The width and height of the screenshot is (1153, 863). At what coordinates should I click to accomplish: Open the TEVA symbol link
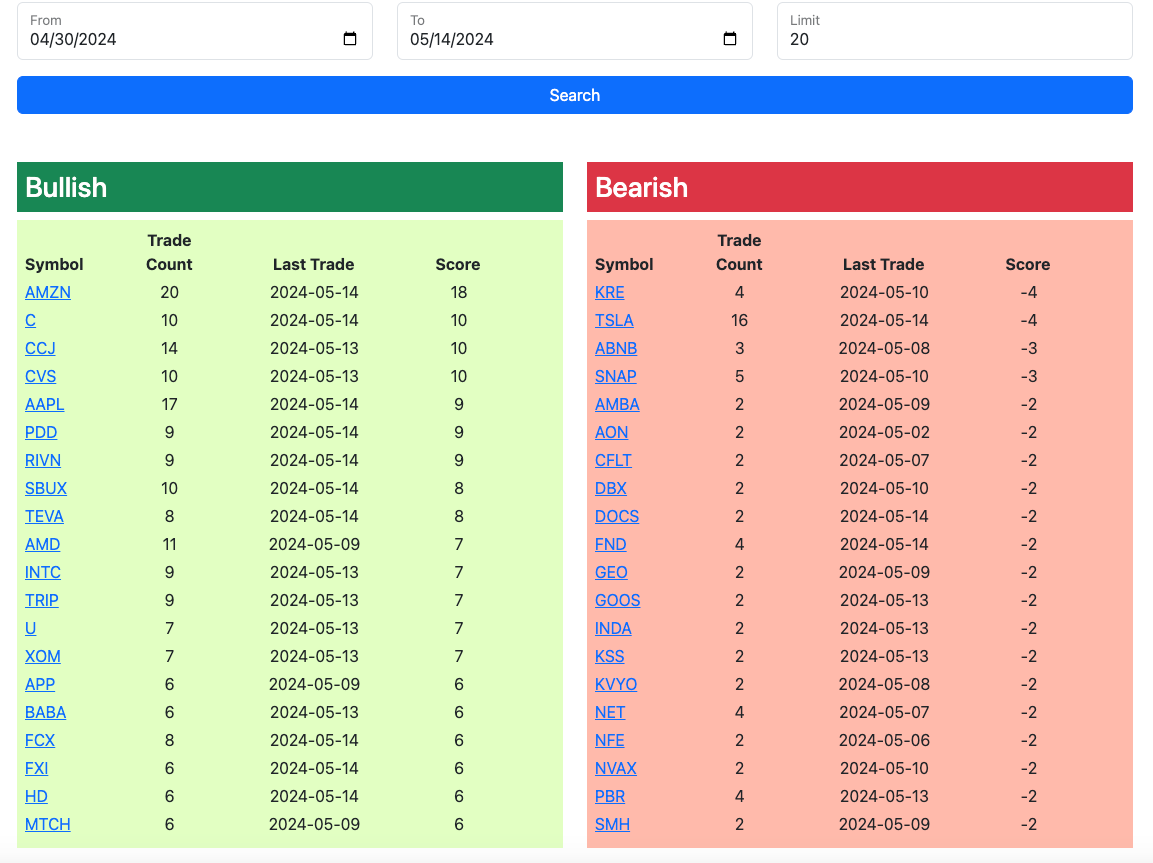click(x=44, y=516)
